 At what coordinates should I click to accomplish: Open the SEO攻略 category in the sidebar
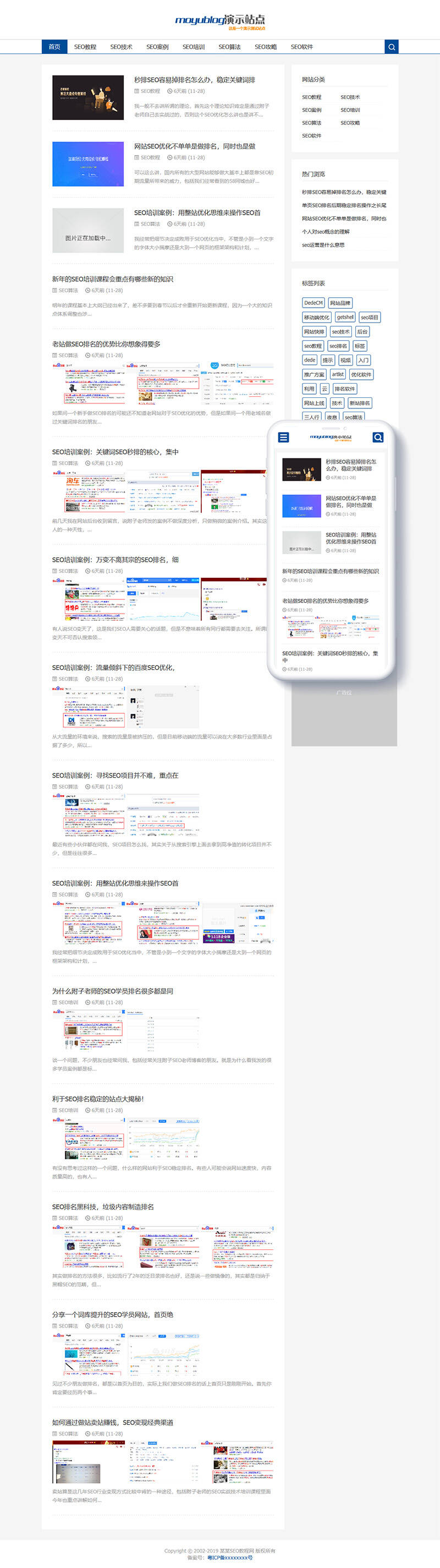click(x=350, y=123)
